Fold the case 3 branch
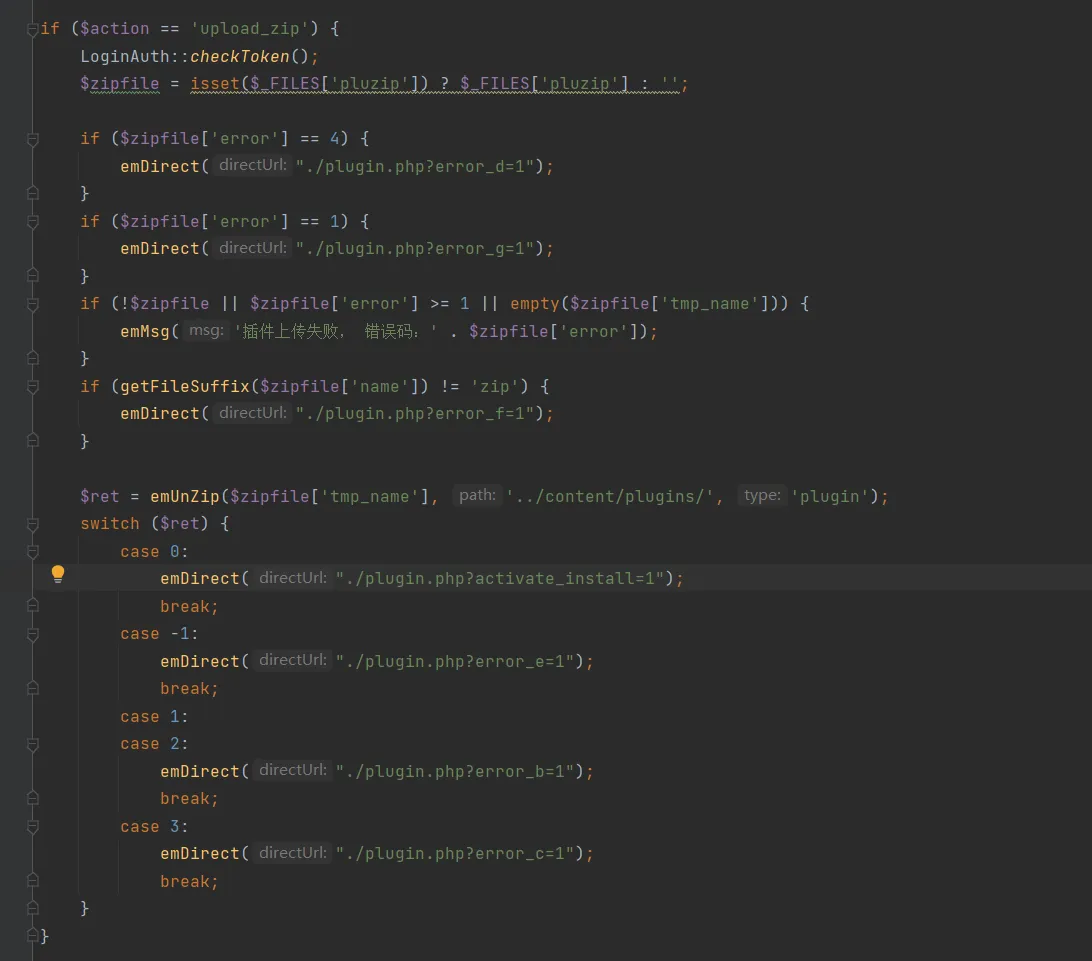Image resolution: width=1092 pixels, height=961 pixels. pyautogui.click(x=33, y=827)
